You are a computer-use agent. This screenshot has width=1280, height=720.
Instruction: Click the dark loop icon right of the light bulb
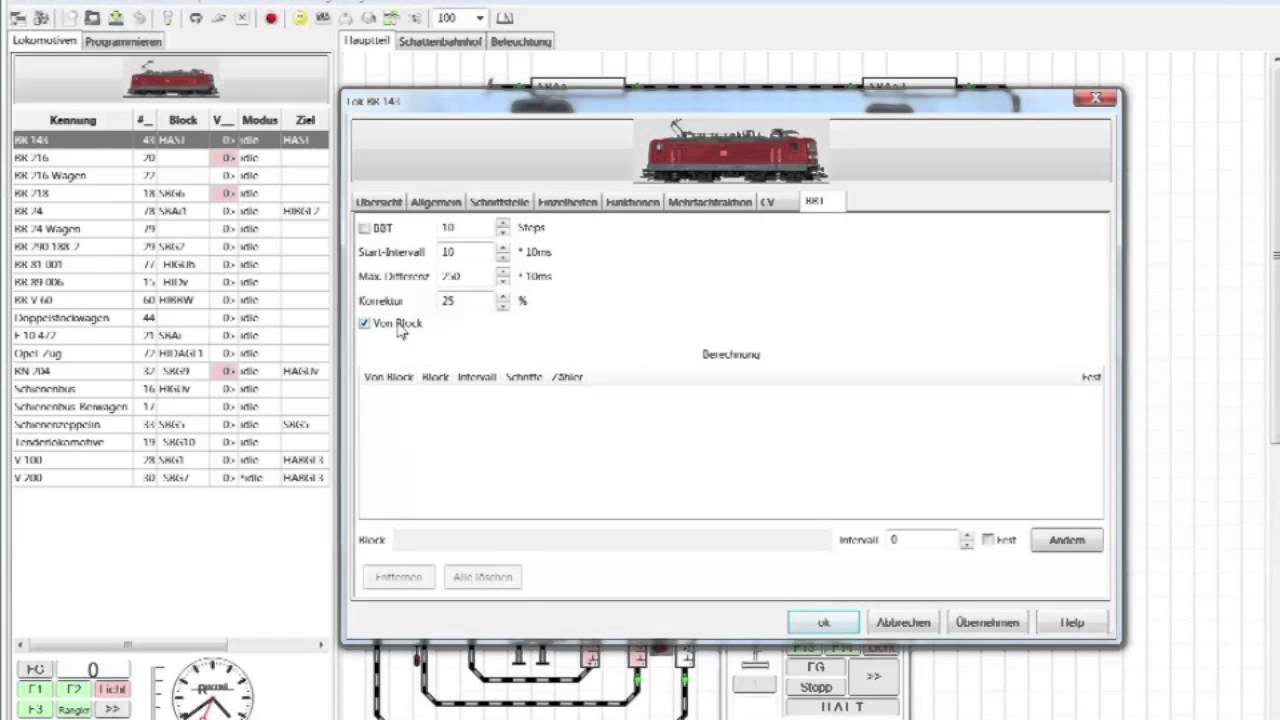[x=196, y=18]
